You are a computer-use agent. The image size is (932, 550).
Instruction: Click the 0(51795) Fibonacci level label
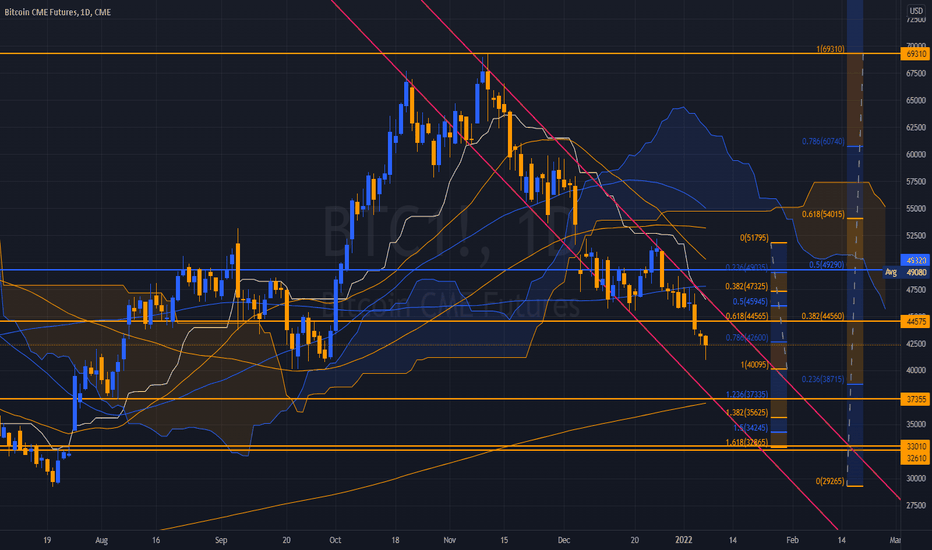click(x=754, y=238)
